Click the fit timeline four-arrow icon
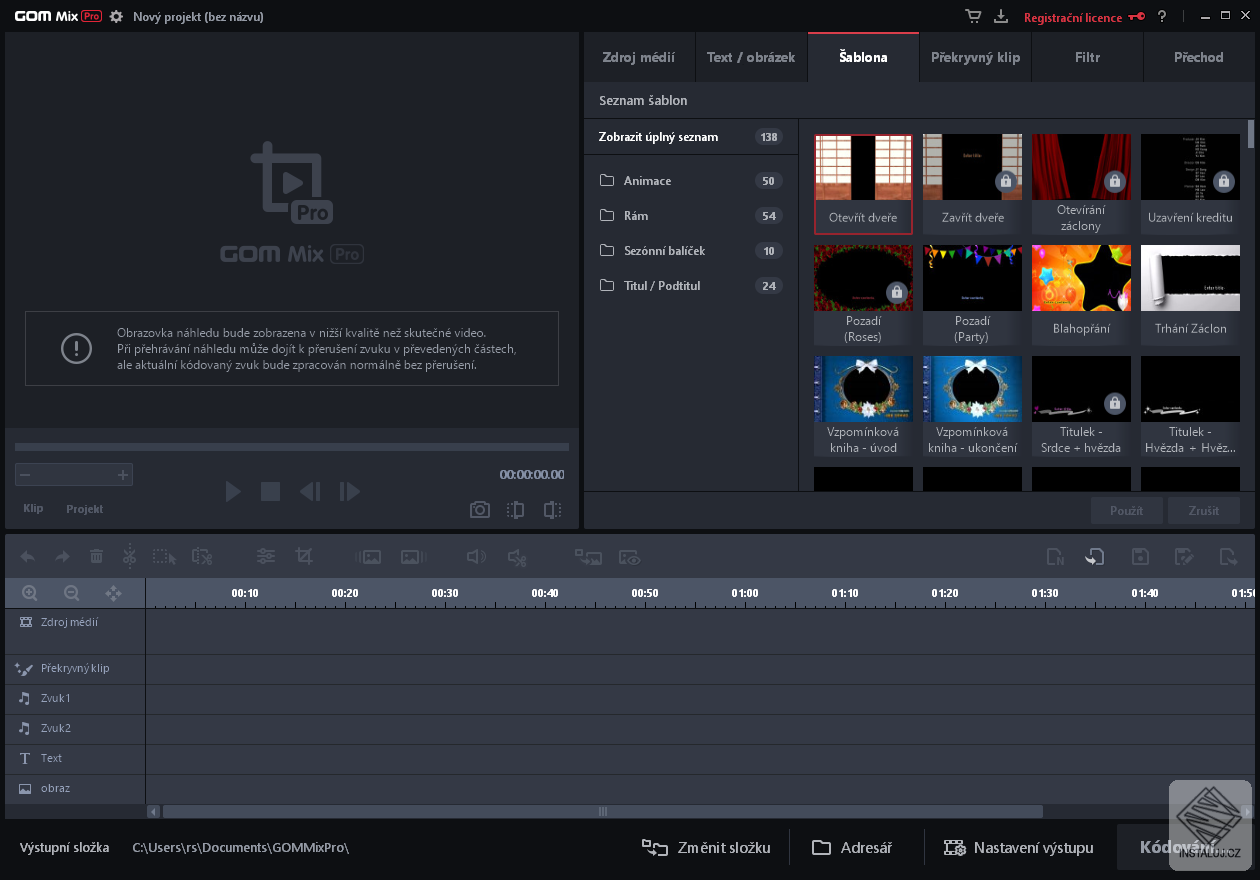Image resolution: width=1260 pixels, height=880 pixels. pyautogui.click(x=113, y=593)
